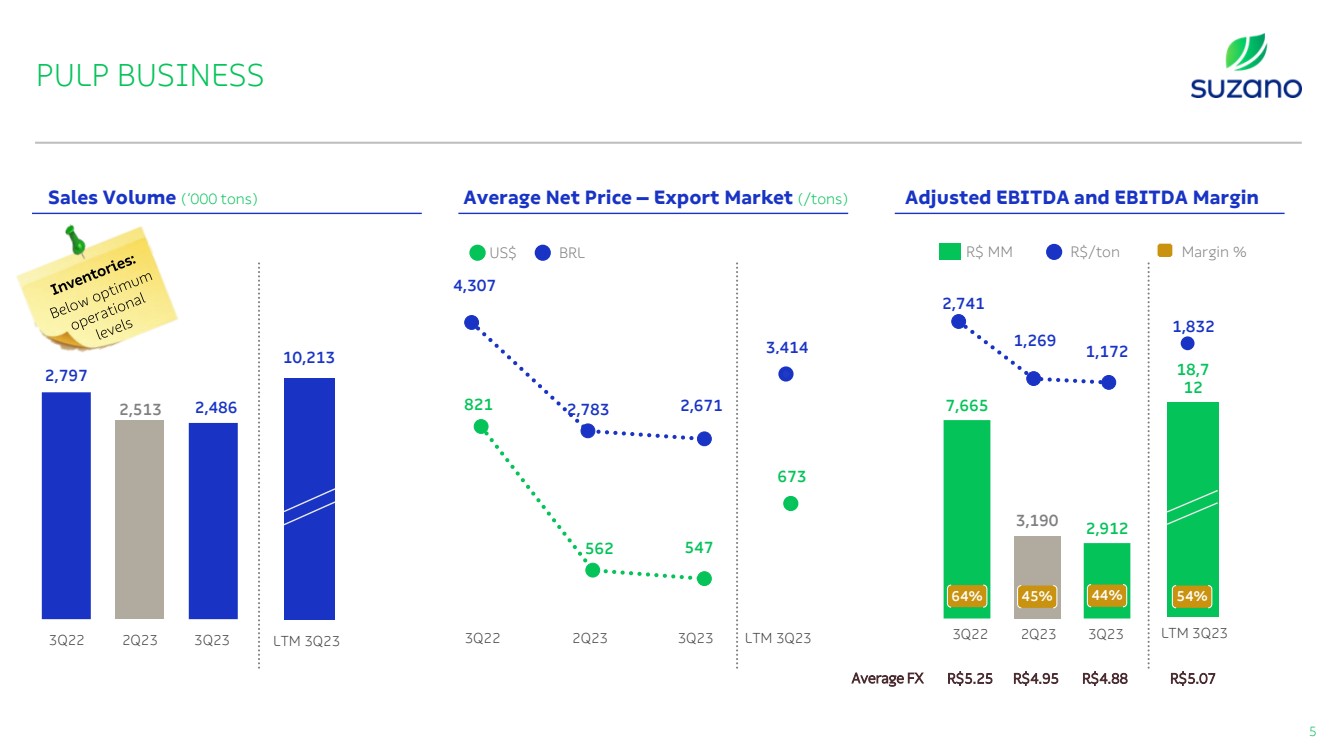Click the Suzano leaf logo

1246,66
